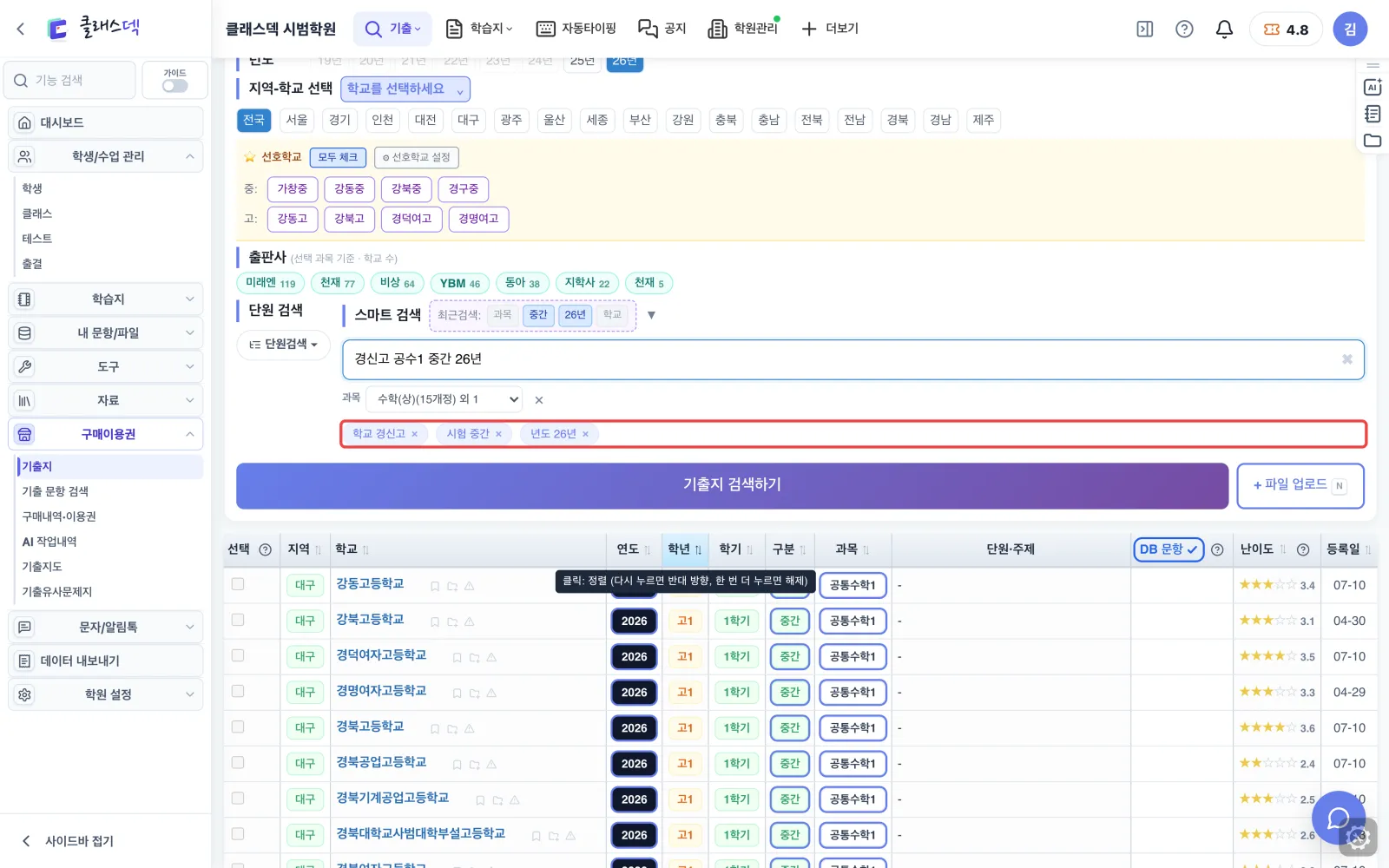Screen dimensions: 1389x868
Task: Click 사이드바 접기 to collapse sidebar
Action: point(68,841)
